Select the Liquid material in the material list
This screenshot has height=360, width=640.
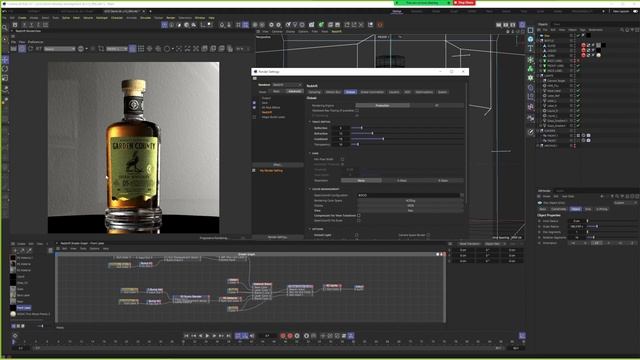point(20,276)
